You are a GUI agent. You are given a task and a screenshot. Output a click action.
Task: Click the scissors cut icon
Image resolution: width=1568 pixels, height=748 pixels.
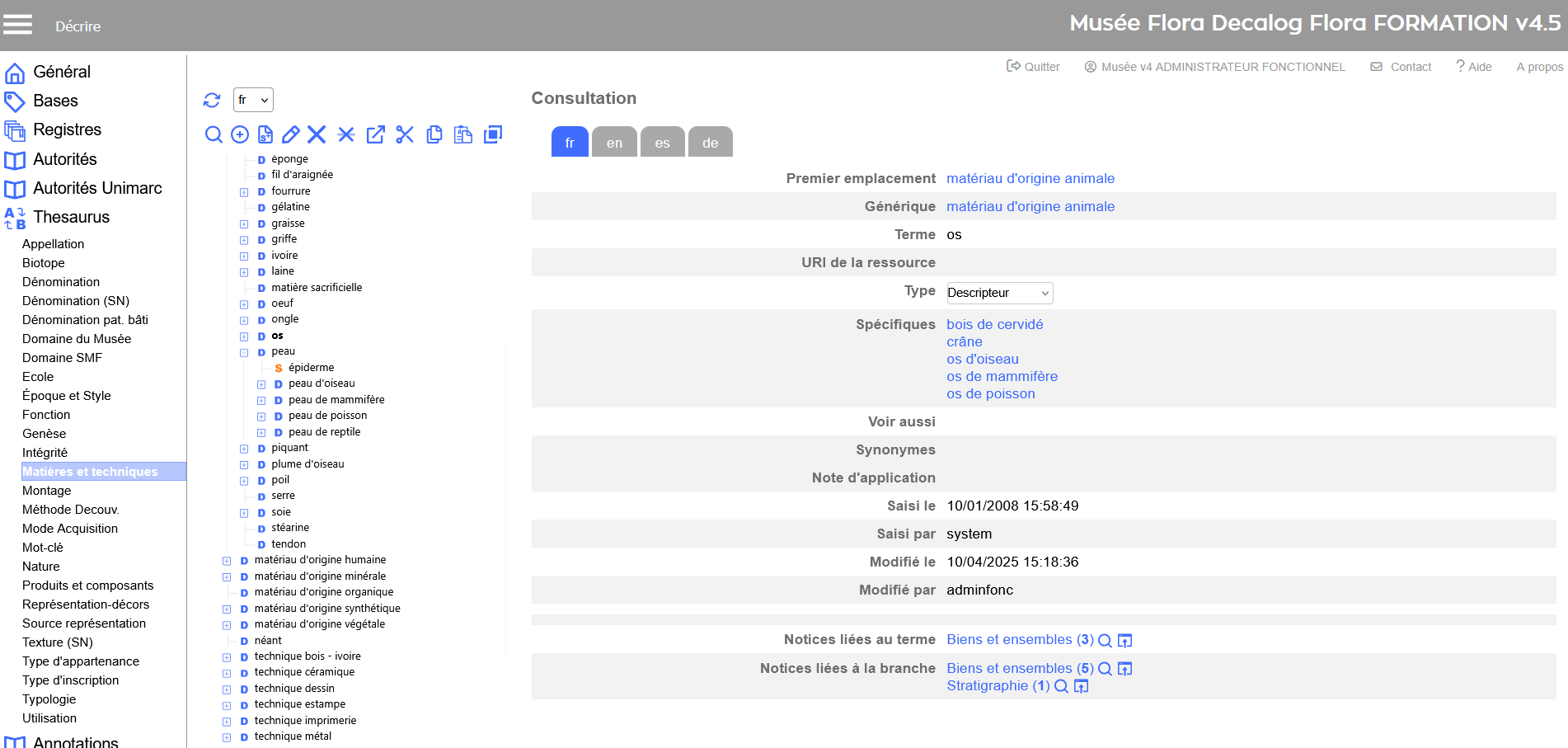pyautogui.click(x=405, y=134)
